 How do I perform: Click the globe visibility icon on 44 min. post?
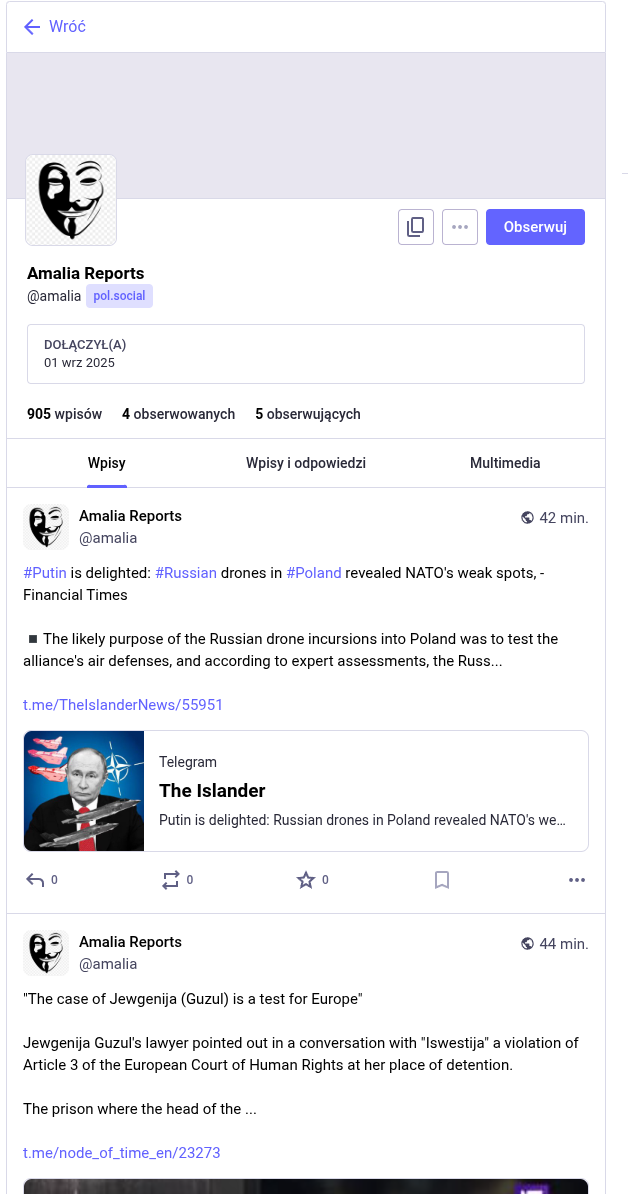[x=528, y=944]
